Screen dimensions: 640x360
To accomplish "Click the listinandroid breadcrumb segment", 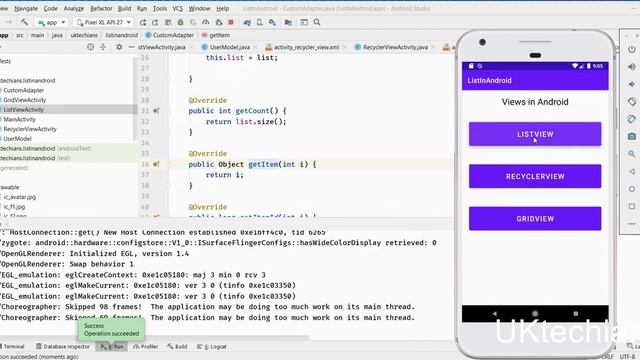I will (122, 35).
